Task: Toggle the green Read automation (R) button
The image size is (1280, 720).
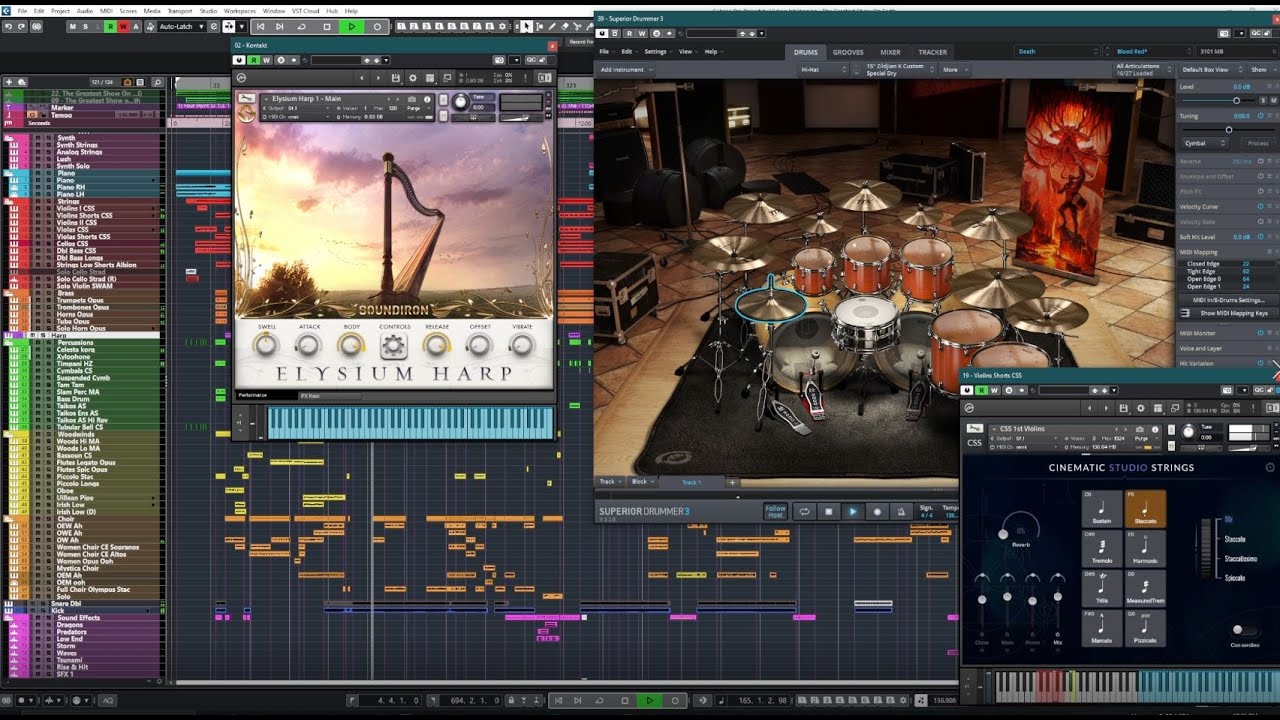Action: coord(110,27)
